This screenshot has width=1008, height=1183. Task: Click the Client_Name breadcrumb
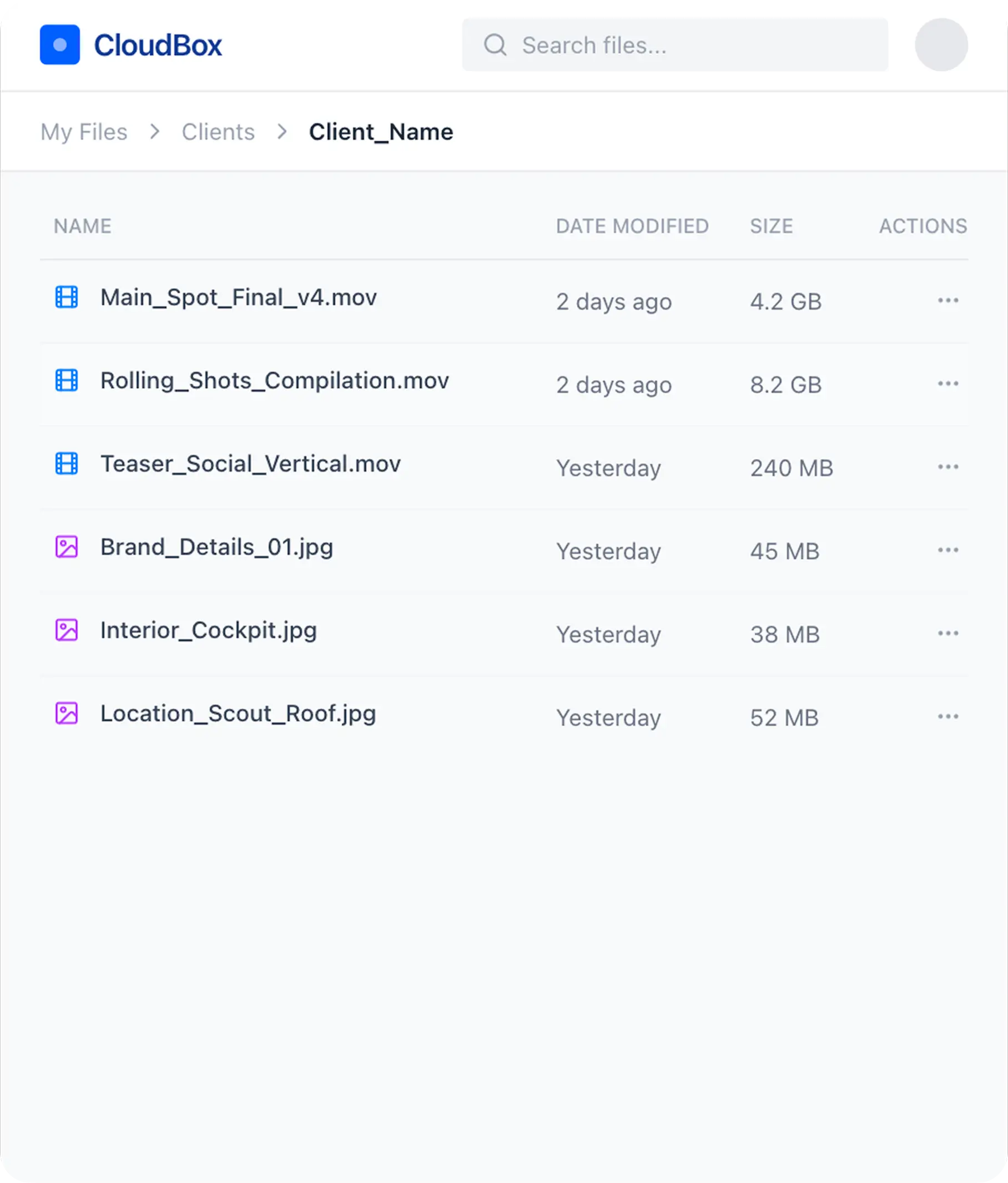coord(381,132)
